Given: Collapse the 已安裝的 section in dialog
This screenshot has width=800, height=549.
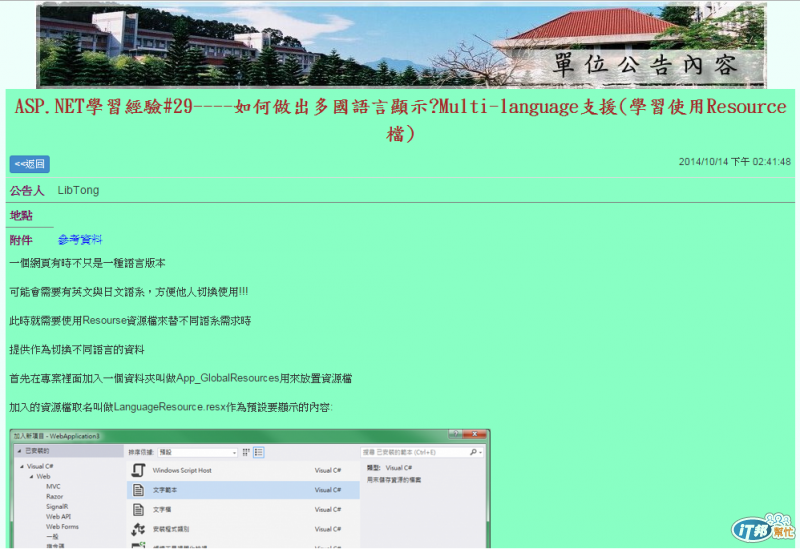Looking at the screenshot, I should tap(20, 451).
